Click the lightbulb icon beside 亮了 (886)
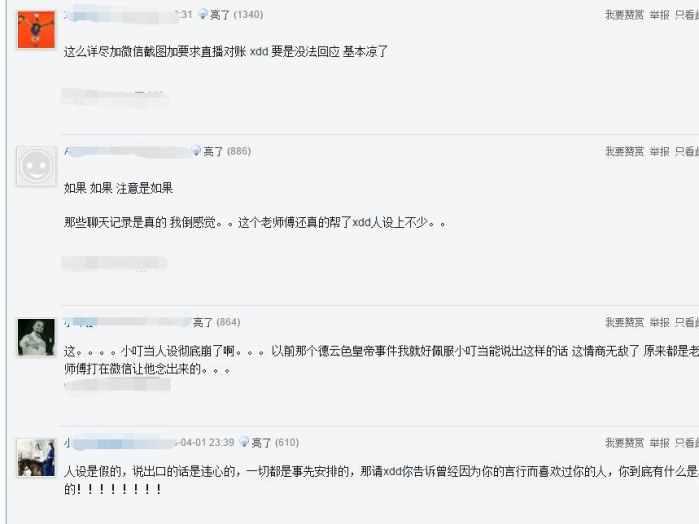The height and width of the screenshot is (524, 699). [x=196, y=151]
